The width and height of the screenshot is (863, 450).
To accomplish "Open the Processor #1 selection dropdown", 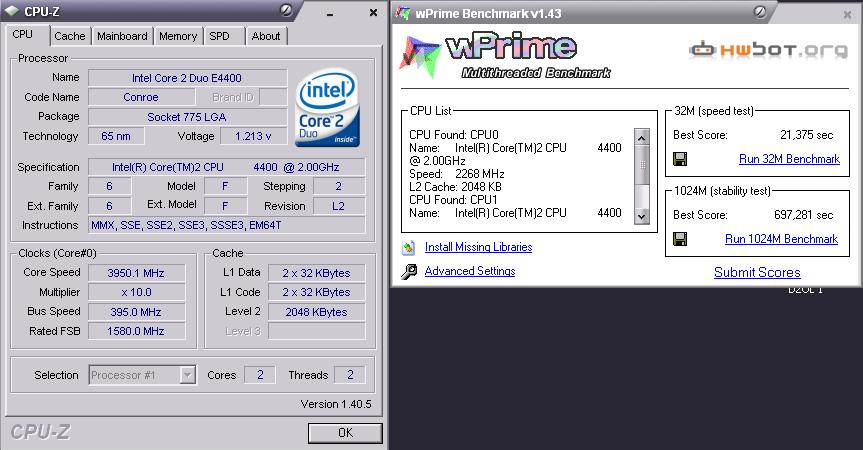I will 188,375.
